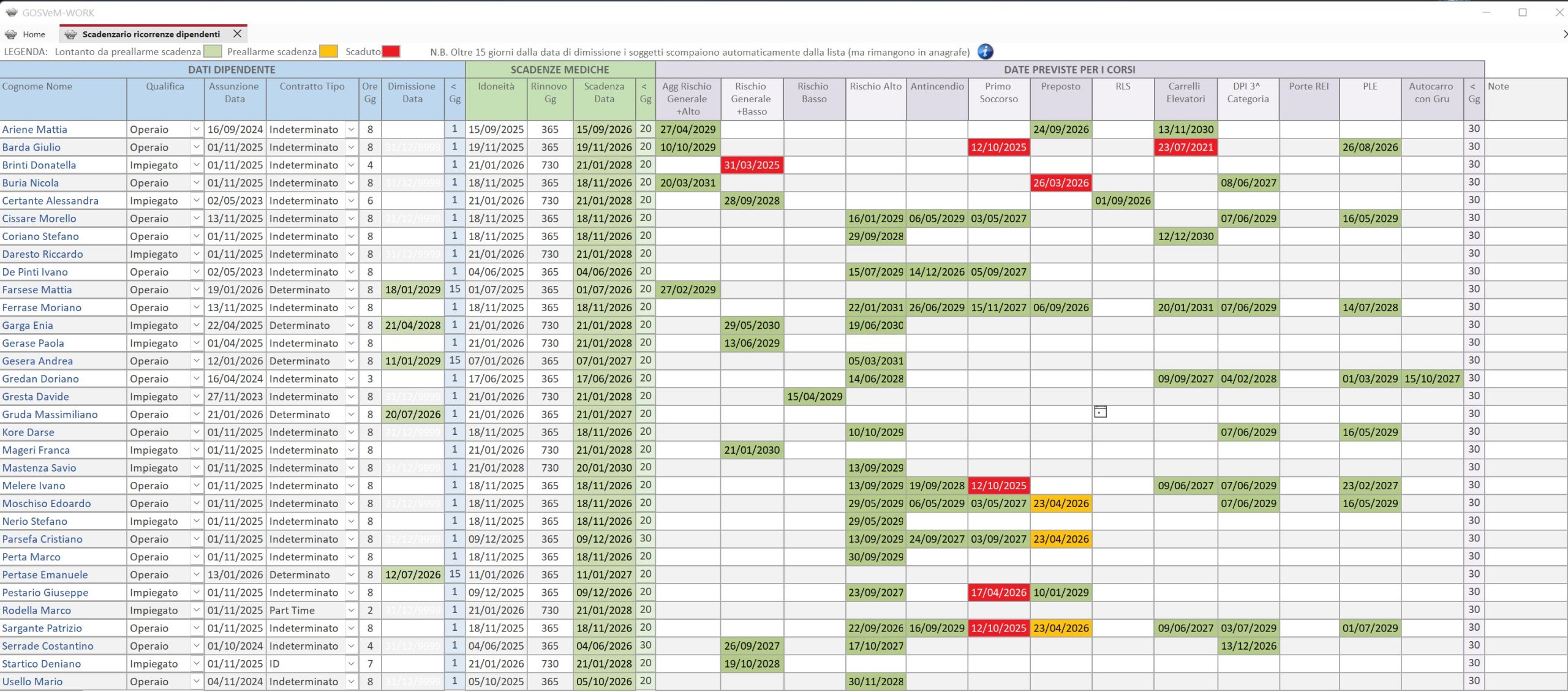
Task: Click the Scadenza Data column header
Action: (x=604, y=99)
